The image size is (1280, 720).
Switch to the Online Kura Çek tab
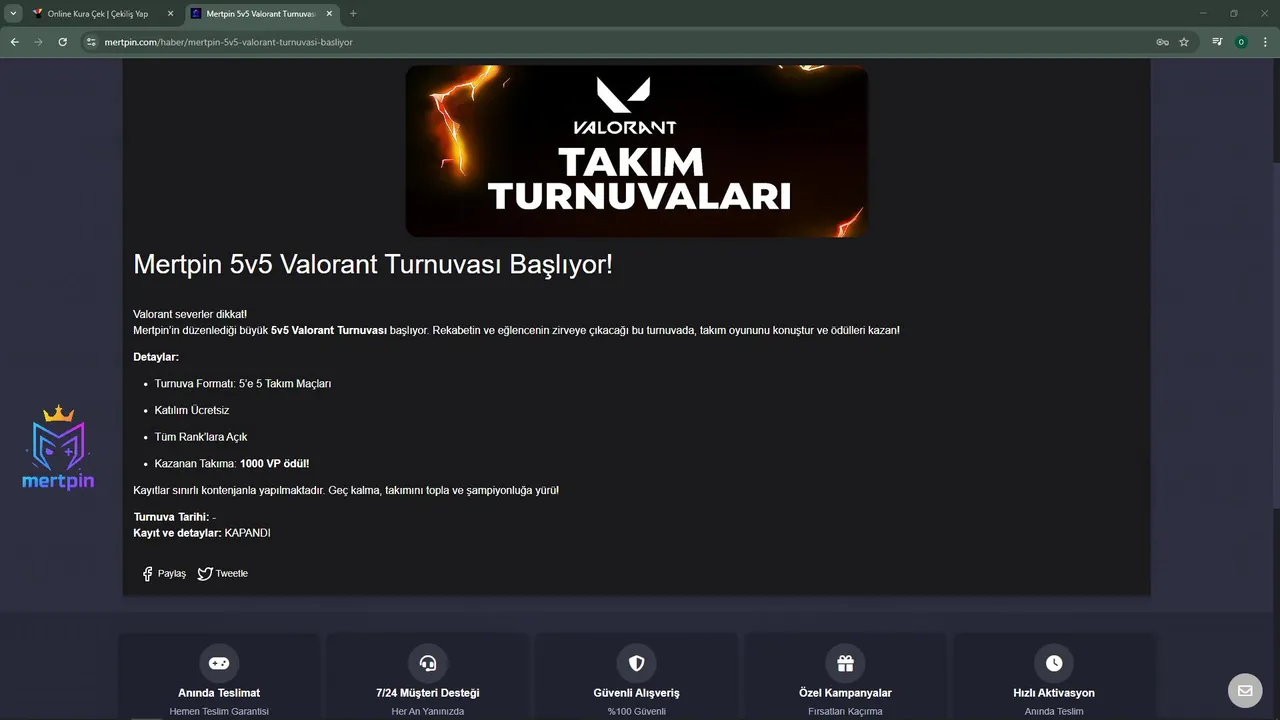103,14
